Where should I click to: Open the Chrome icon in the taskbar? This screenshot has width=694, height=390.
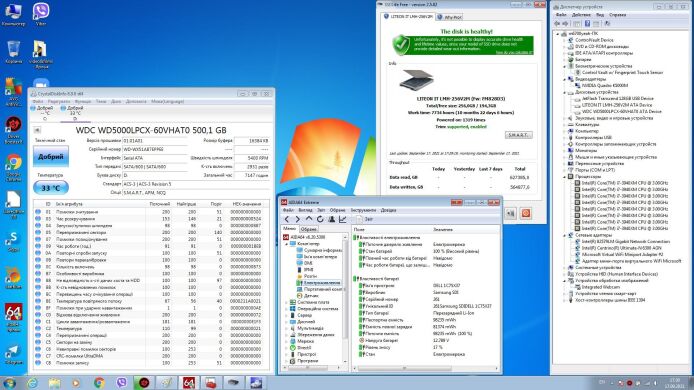point(99,383)
